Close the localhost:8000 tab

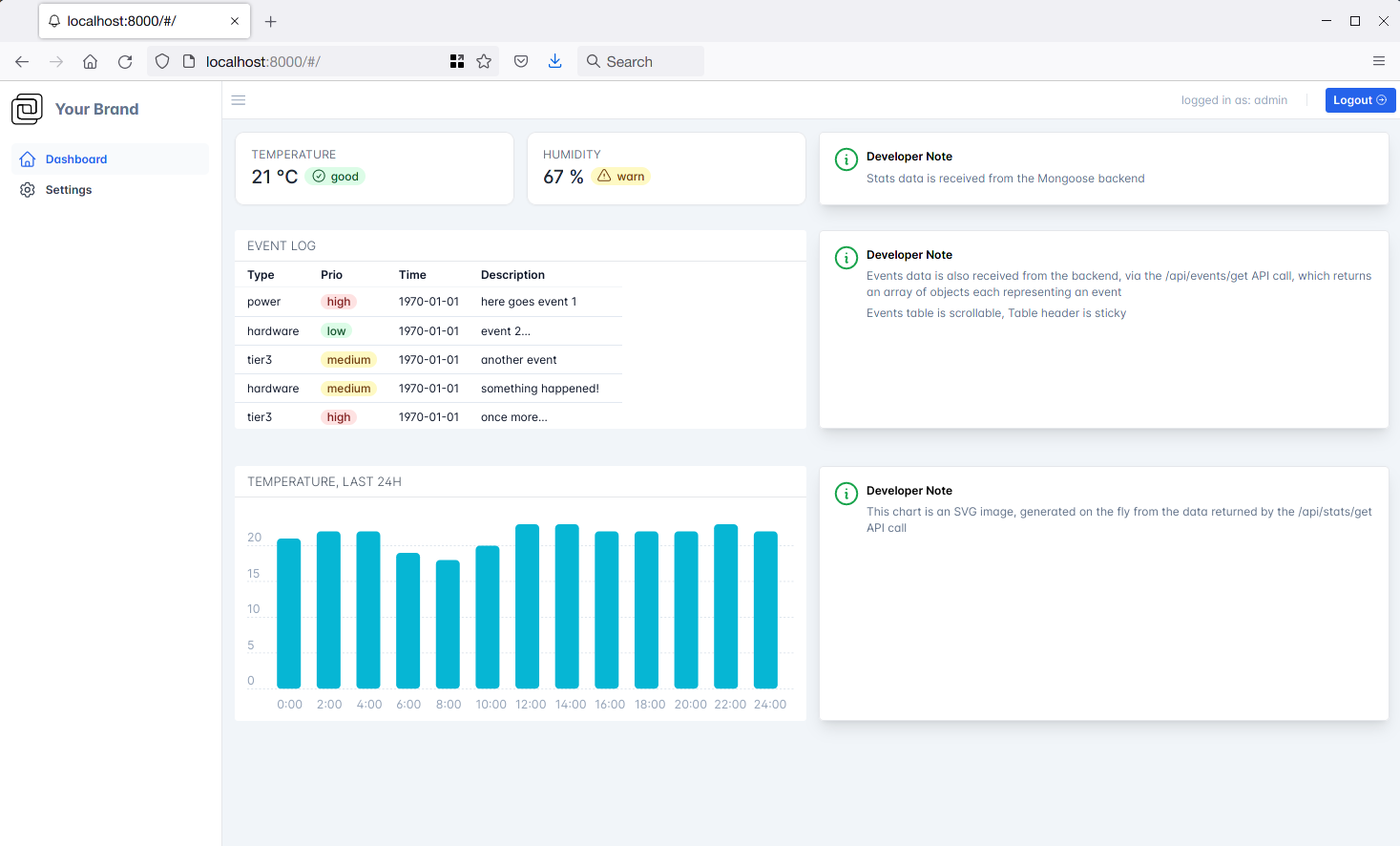[x=235, y=21]
